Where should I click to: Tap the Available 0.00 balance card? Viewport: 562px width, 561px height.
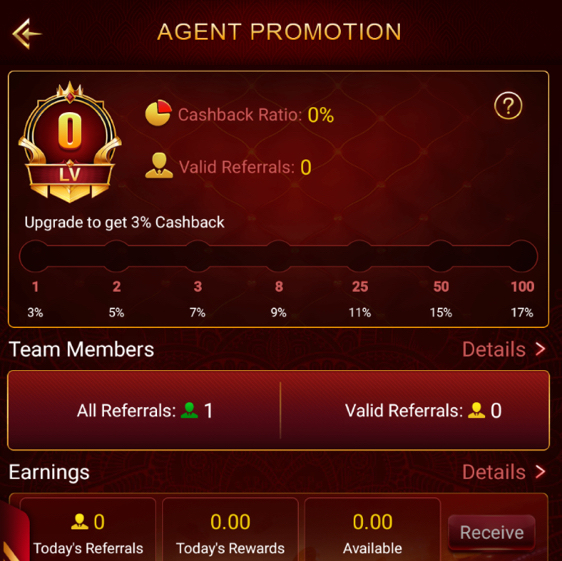(x=372, y=529)
